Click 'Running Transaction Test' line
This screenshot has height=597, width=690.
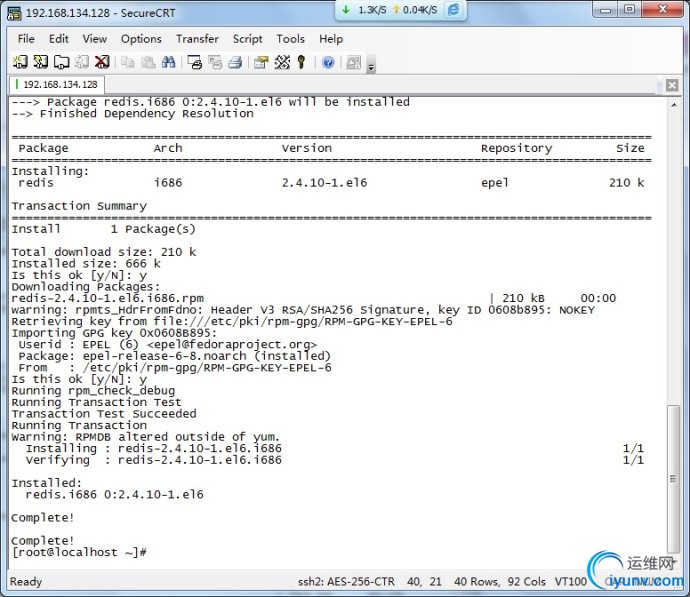pyautogui.click(x=96, y=402)
